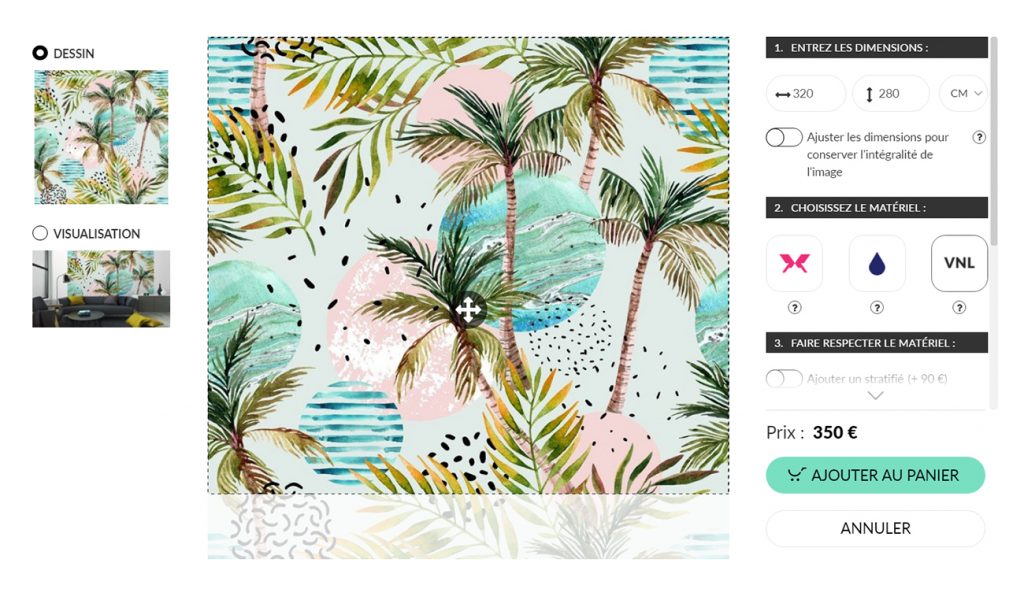Viewport: 1024px width, 611px height.
Task: Click the width input field showing 320
Action: click(x=806, y=93)
